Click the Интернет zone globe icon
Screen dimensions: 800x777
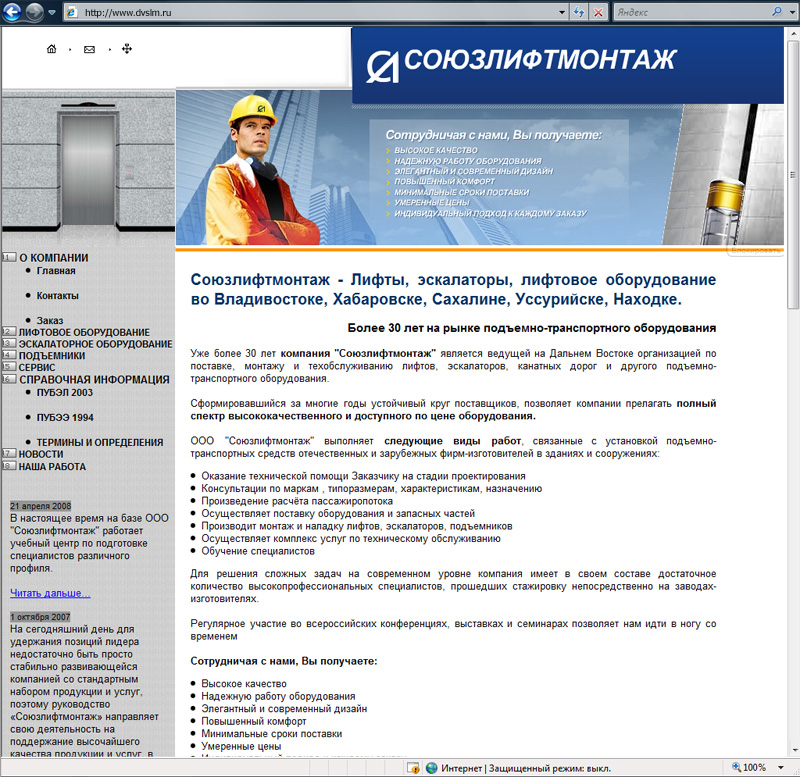432,768
